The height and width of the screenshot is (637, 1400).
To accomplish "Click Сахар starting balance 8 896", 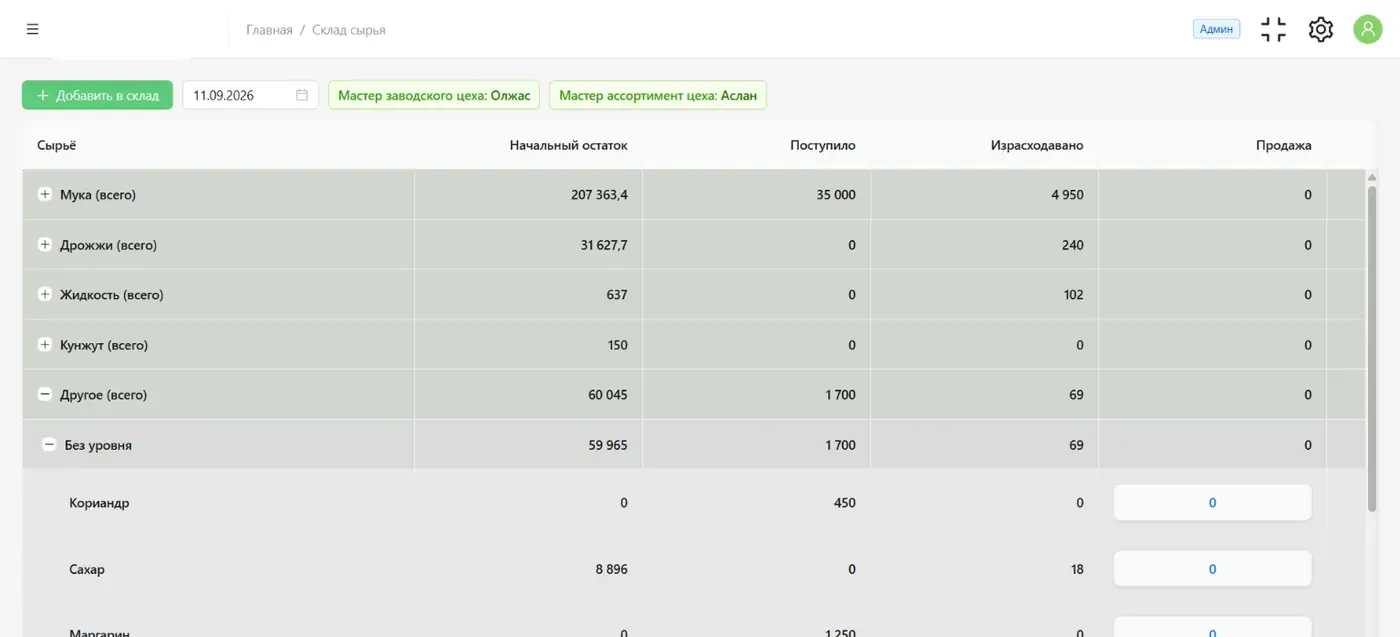I will pyautogui.click(x=611, y=569).
